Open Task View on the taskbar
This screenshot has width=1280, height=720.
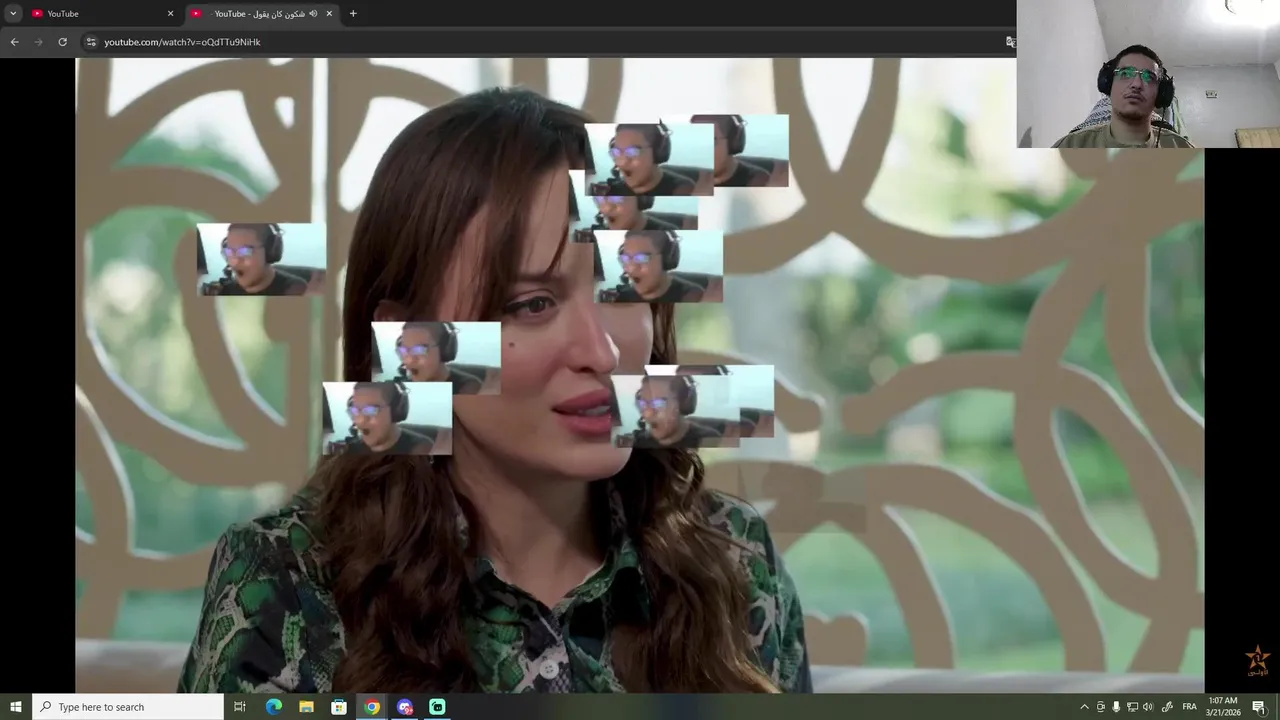click(x=240, y=707)
